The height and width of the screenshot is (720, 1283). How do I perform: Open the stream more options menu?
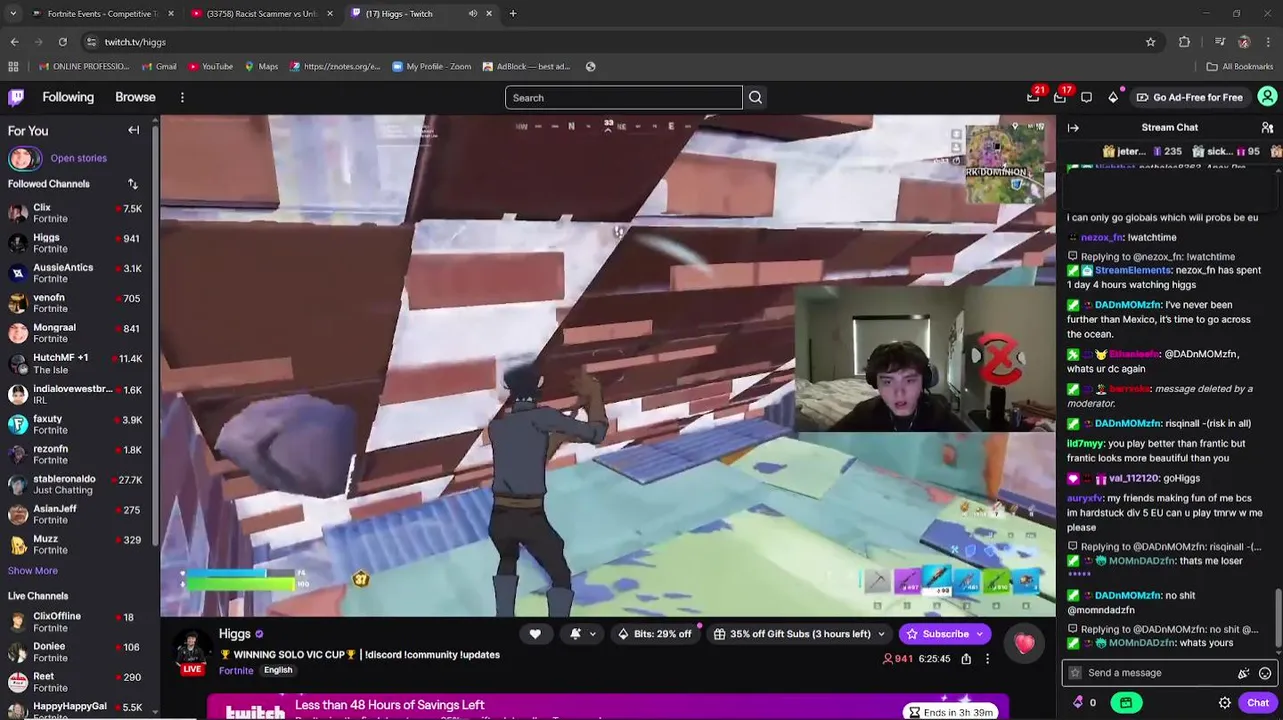[x=987, y=659]
